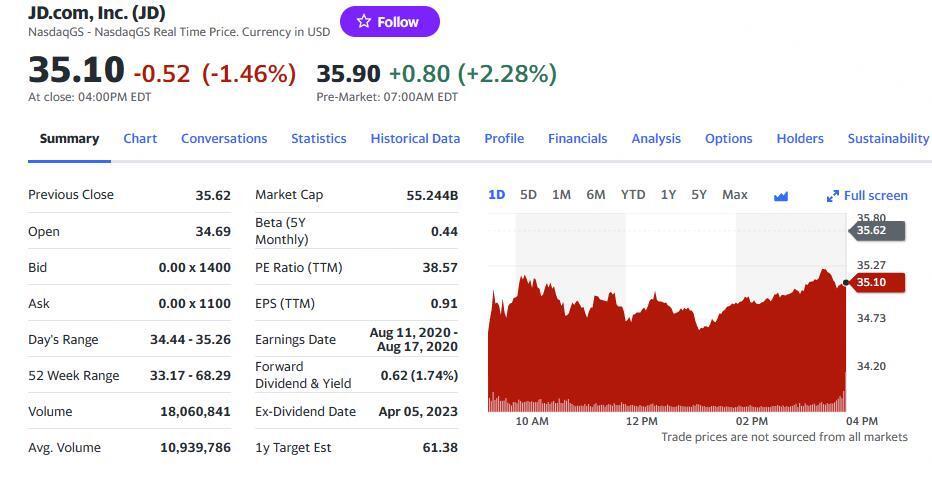Open the Options tab
The width and height of the screenshot is (932, 490).
click(728, 139)
